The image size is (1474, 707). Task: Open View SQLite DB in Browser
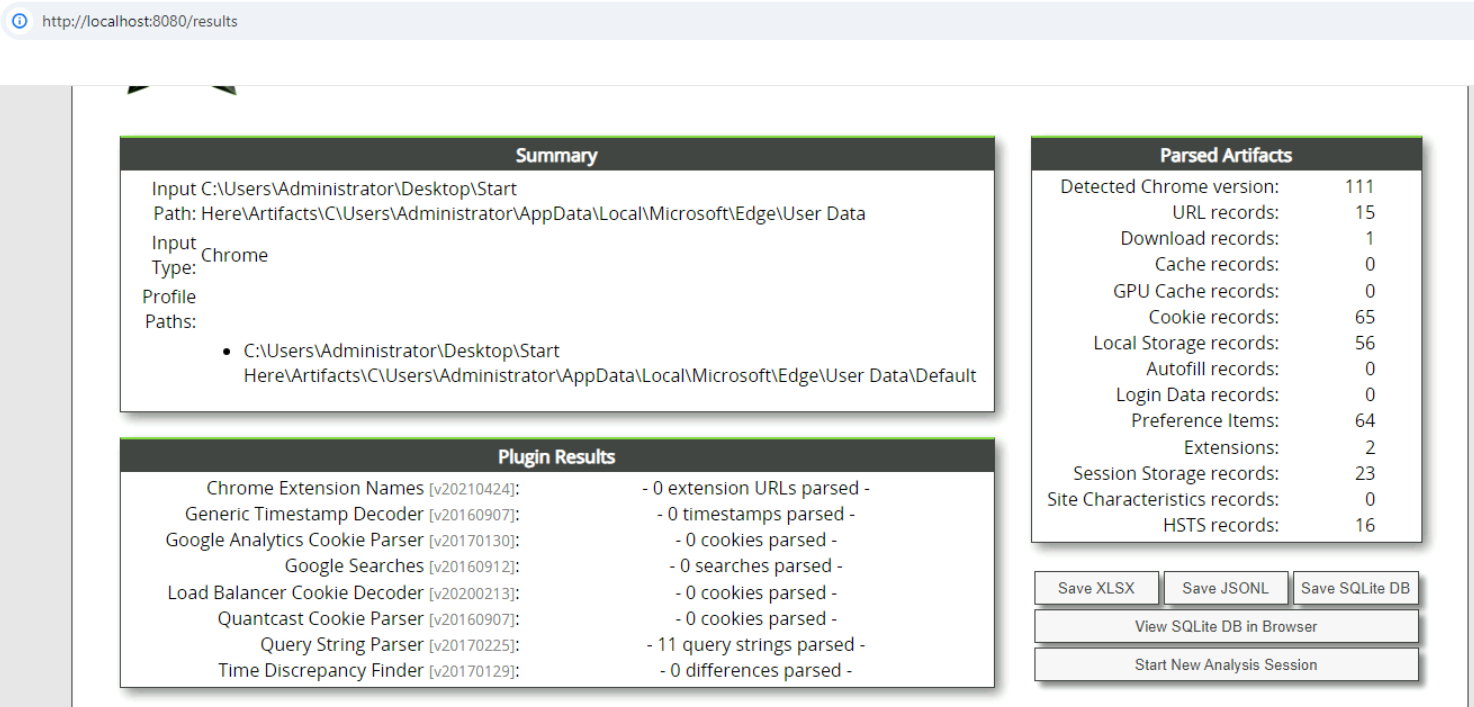pos(1226,627)
